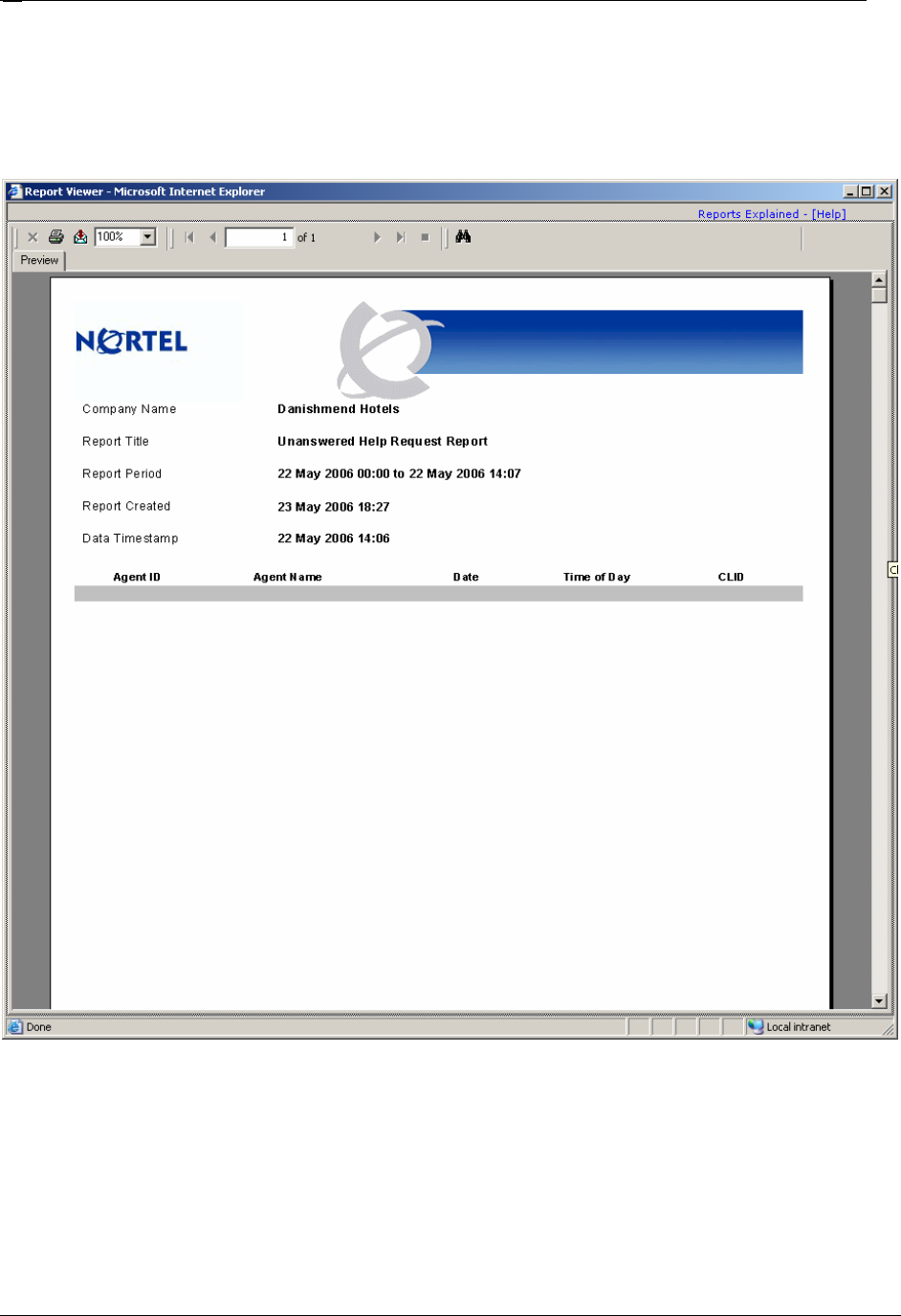This screenshot has height=1316, width=901.
Task: Minimize the Report Viewer window
Action: pos(849,191)
